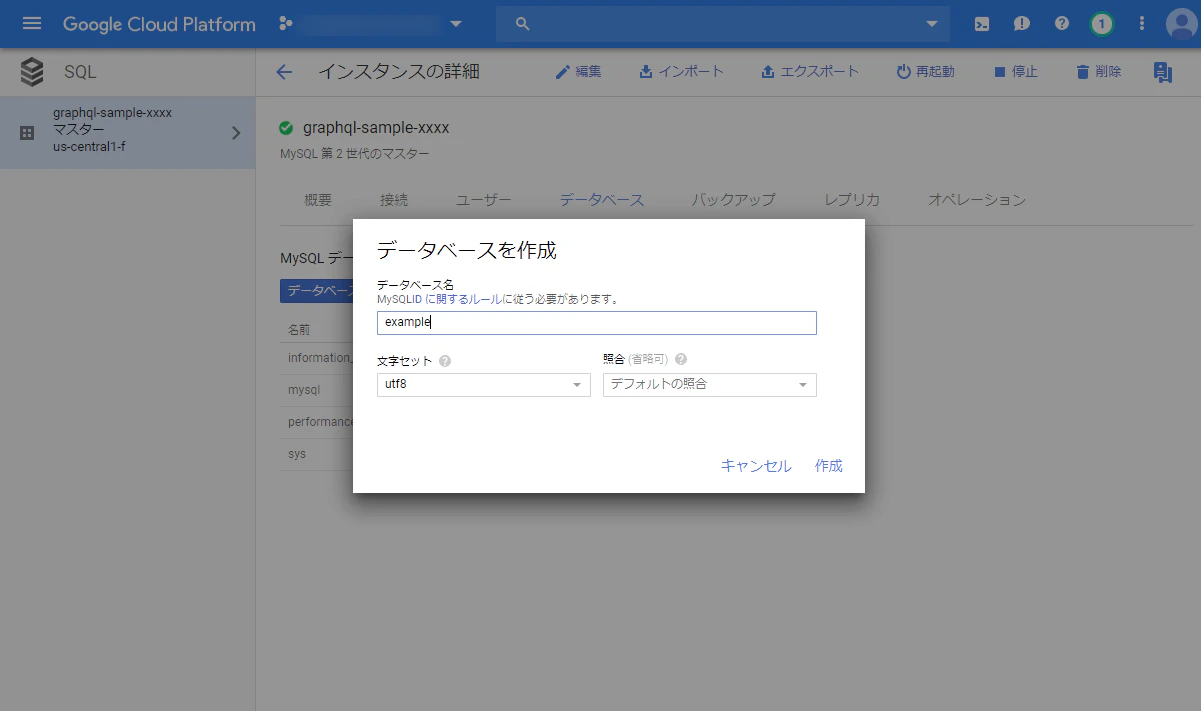Open the hamburger navigation menu
The image size is (1201, 711).
[32, 24]
